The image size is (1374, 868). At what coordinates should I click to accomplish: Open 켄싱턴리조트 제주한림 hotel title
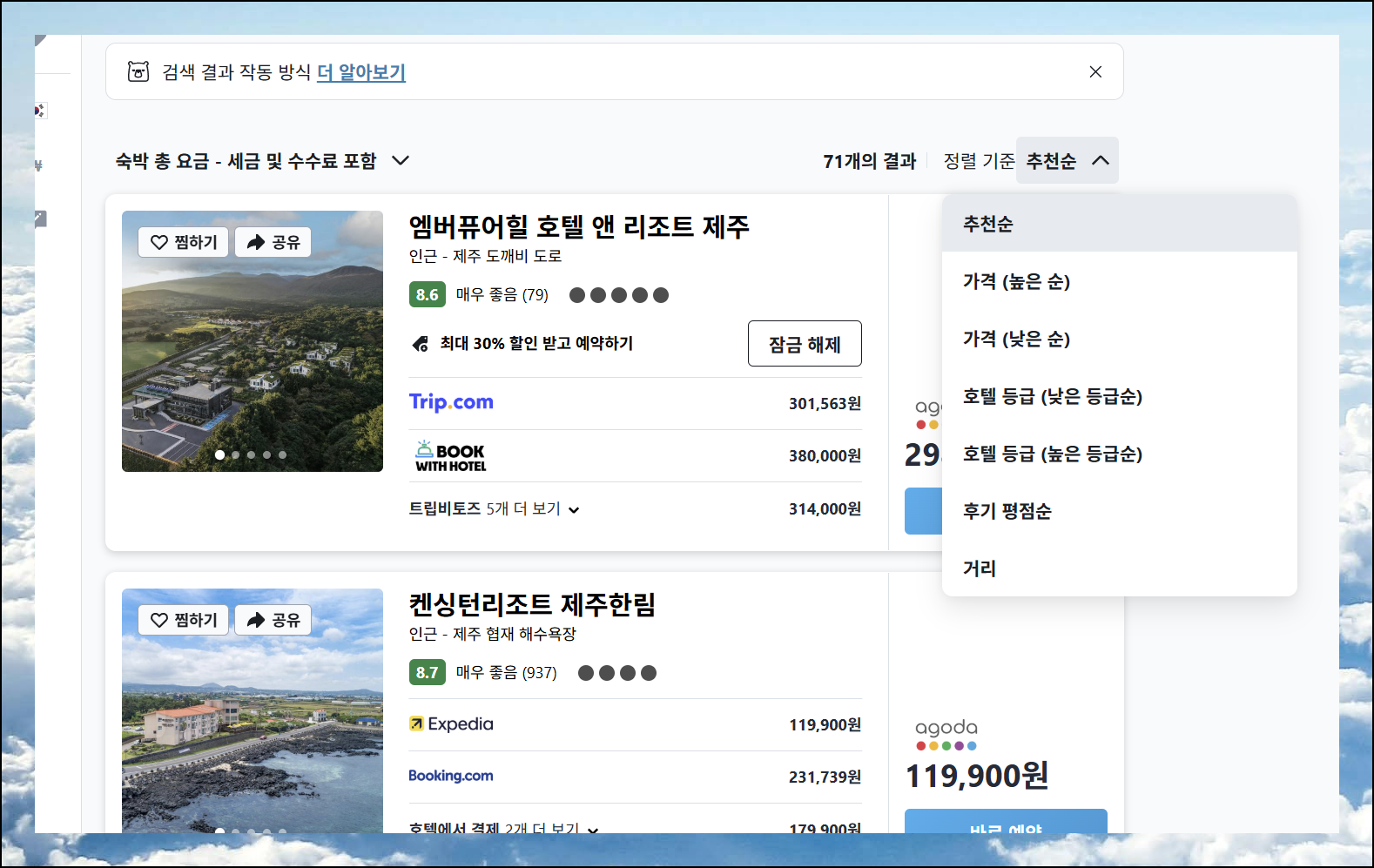pyautogui.click(x=532, y=604)
